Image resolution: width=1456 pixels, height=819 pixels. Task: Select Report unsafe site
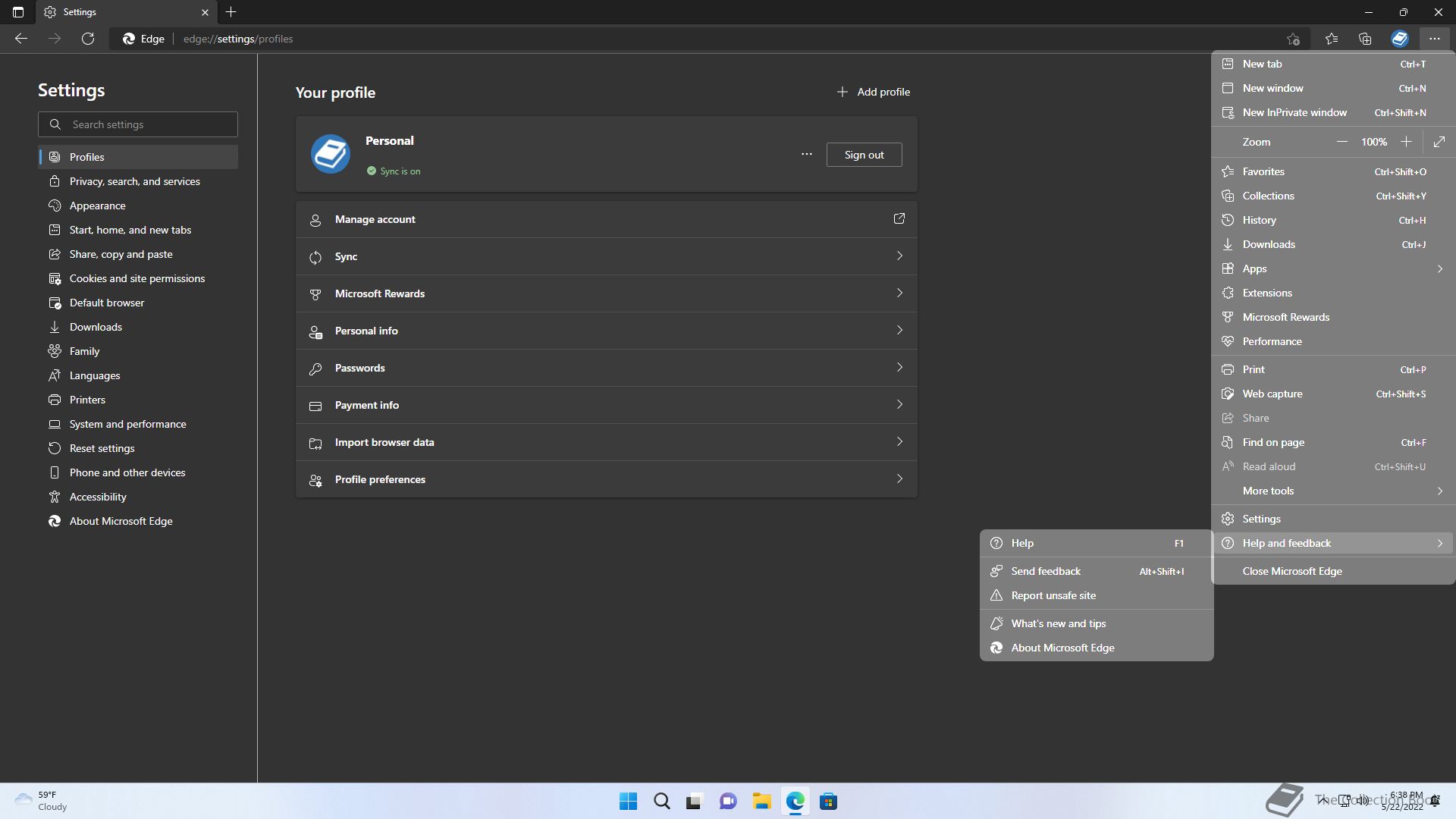coord(1097,595)
